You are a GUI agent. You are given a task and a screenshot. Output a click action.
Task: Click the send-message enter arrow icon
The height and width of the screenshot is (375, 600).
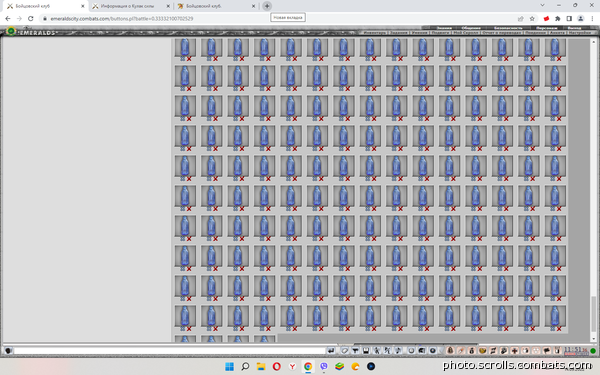[331, 351]
